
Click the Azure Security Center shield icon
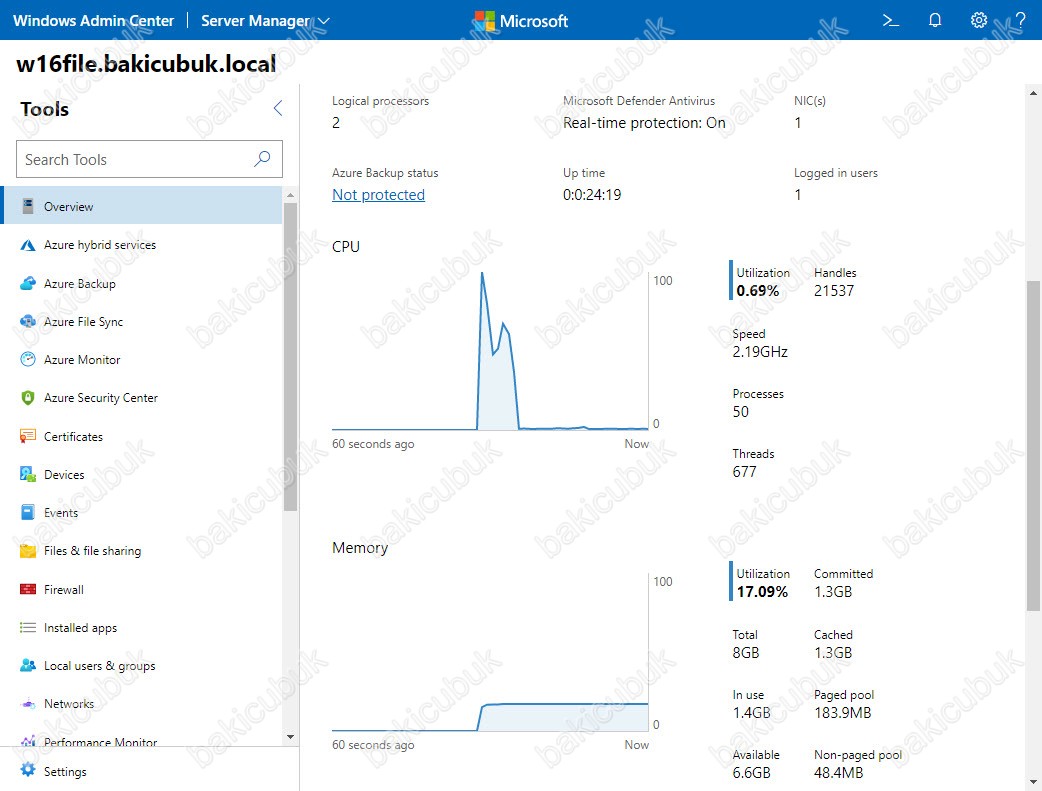28,397
